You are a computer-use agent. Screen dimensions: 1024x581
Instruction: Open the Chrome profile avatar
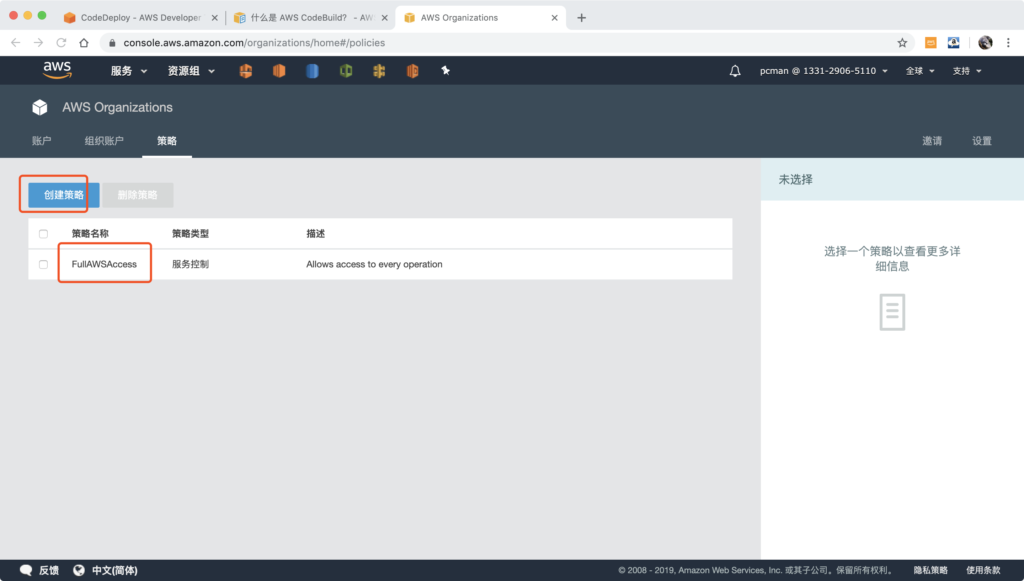pos(985,42)
